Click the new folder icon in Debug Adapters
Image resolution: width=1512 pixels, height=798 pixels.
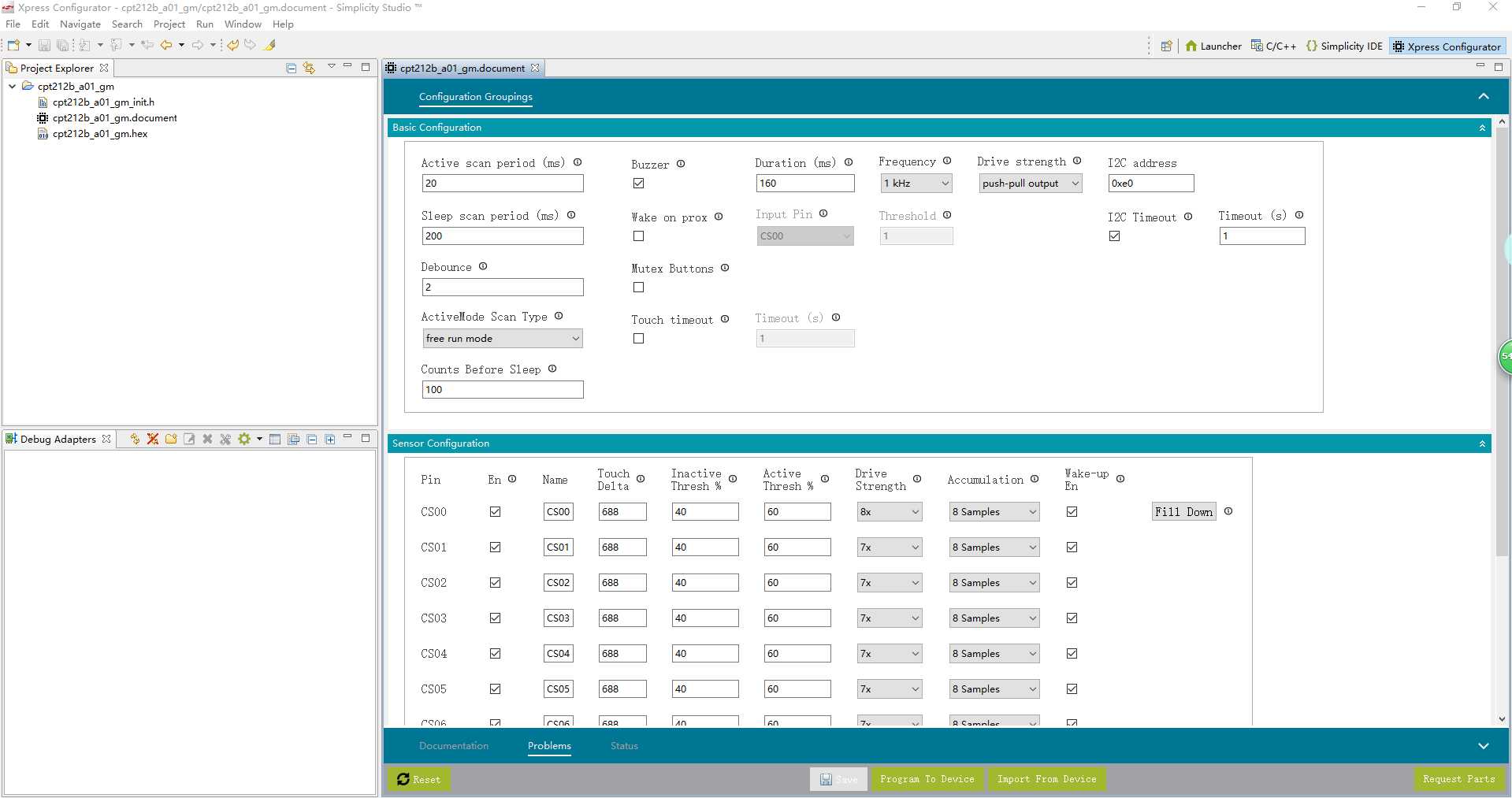point(171,439)
